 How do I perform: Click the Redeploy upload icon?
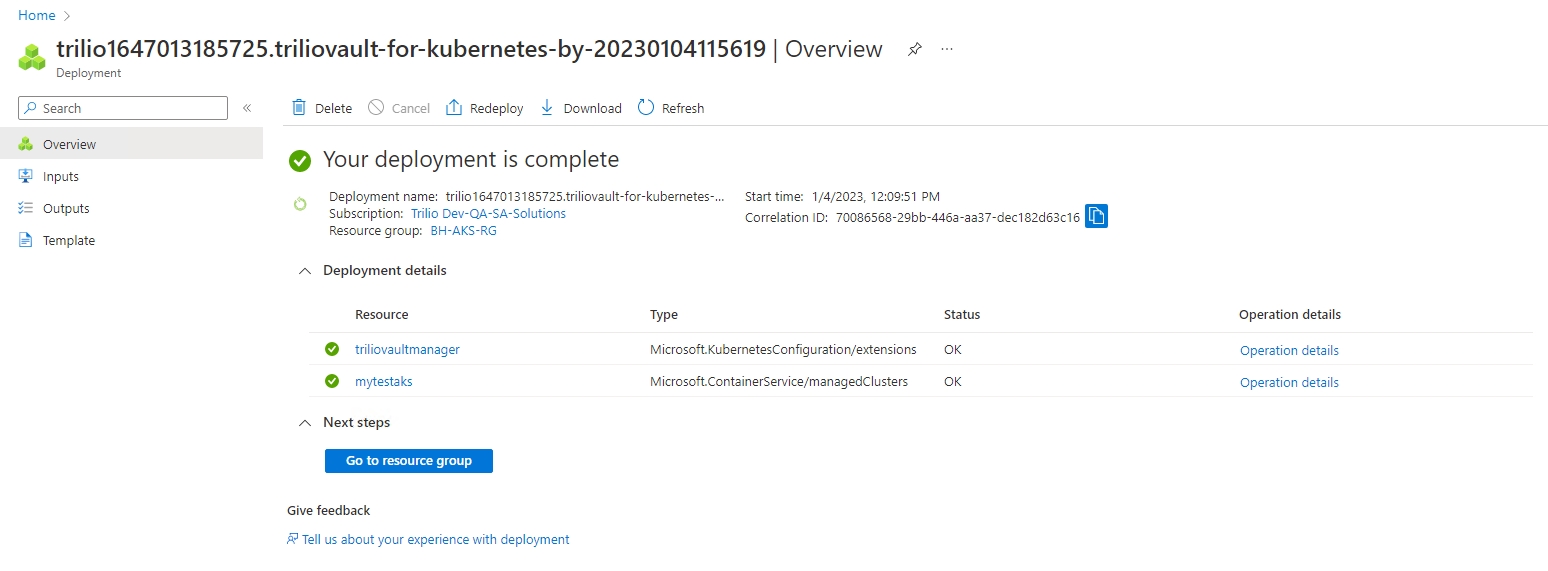pos(454,108)
